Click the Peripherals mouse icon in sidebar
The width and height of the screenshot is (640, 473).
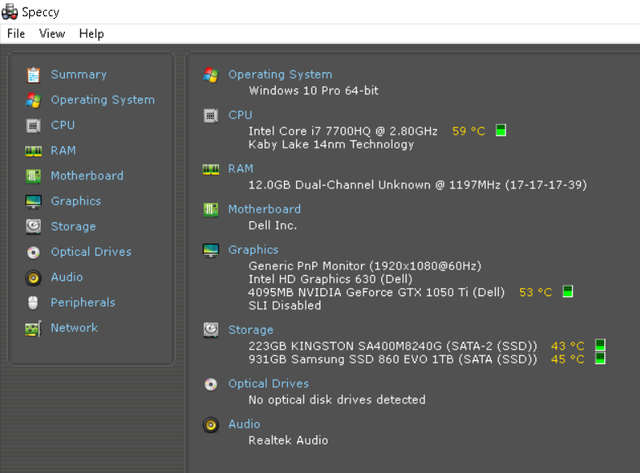33,303
